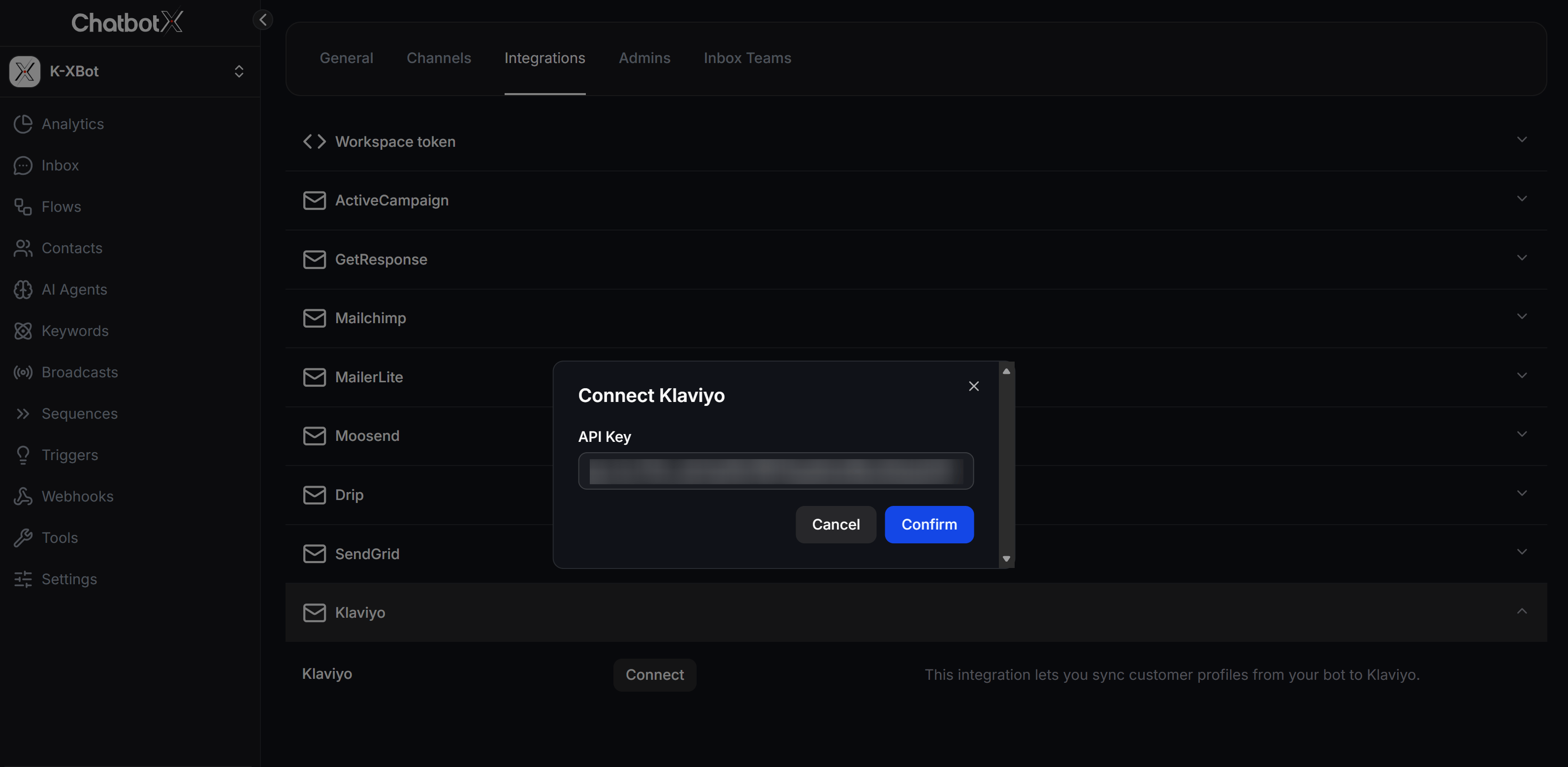Click the Klaviyo section header title
This screenshot has width=1568, height=767.
[360, 613]
